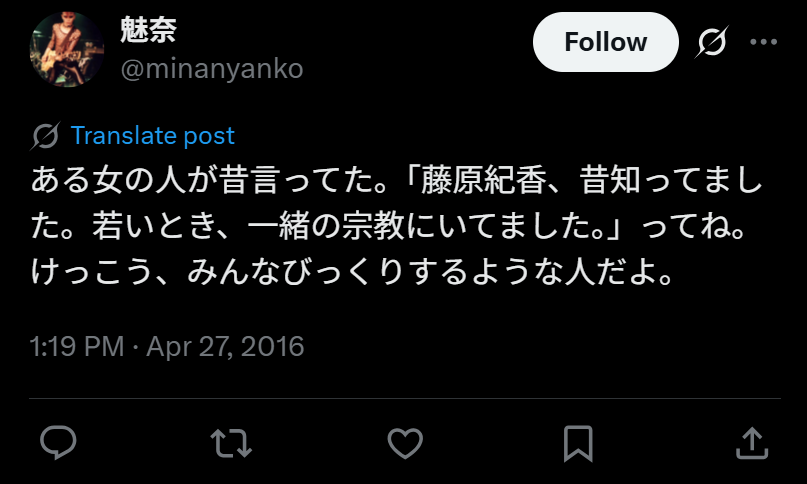The width and height of the screenshot is (807, 484).
Task: Follow the user 魅奈
Action: point(606,42)
